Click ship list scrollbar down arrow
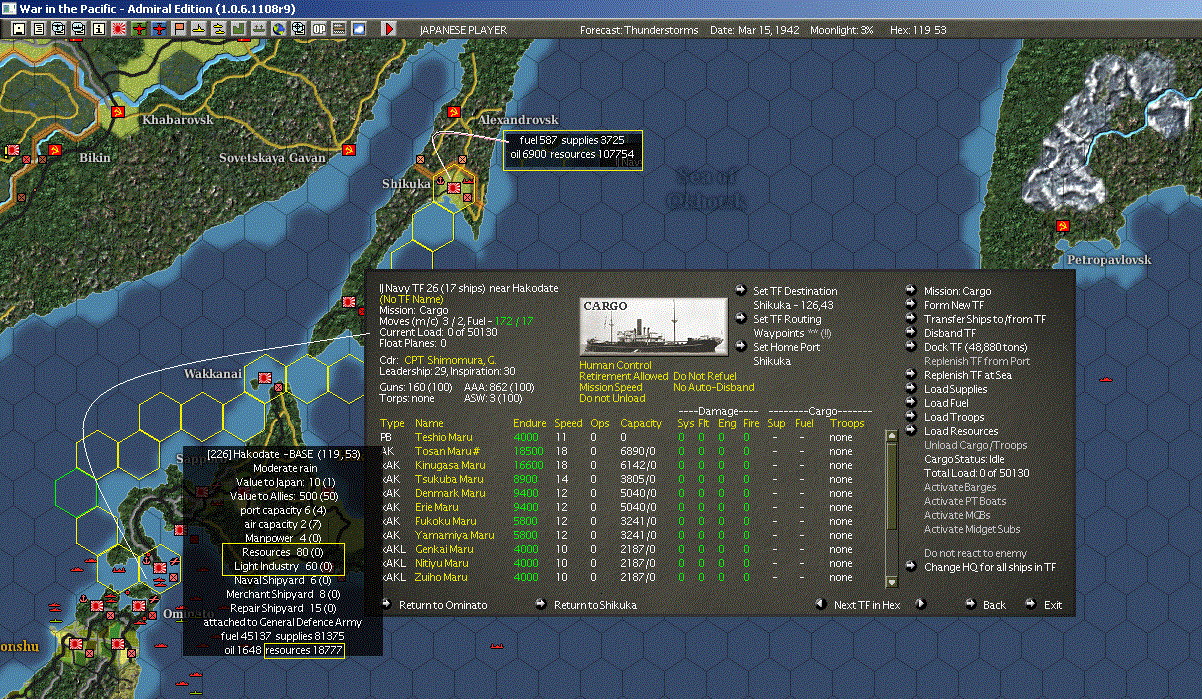The image size is (1202, 699). click(892, 582)
